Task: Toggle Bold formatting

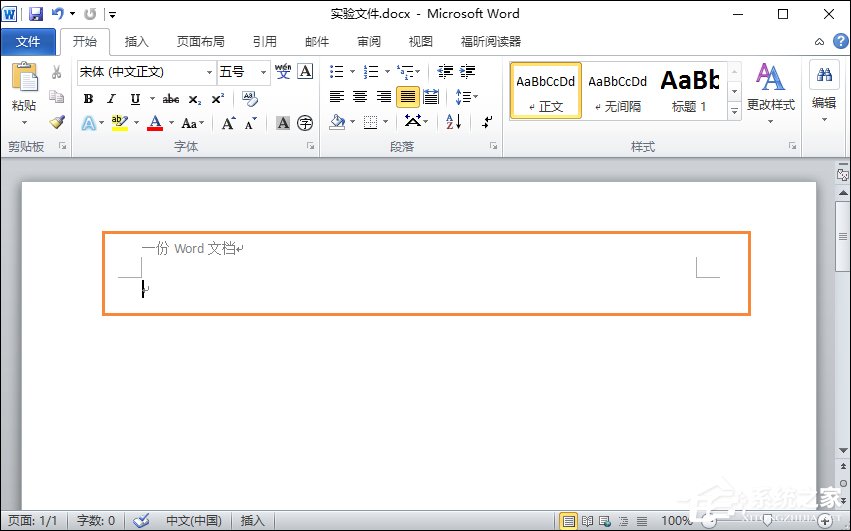Action: [x=88, y=99]
